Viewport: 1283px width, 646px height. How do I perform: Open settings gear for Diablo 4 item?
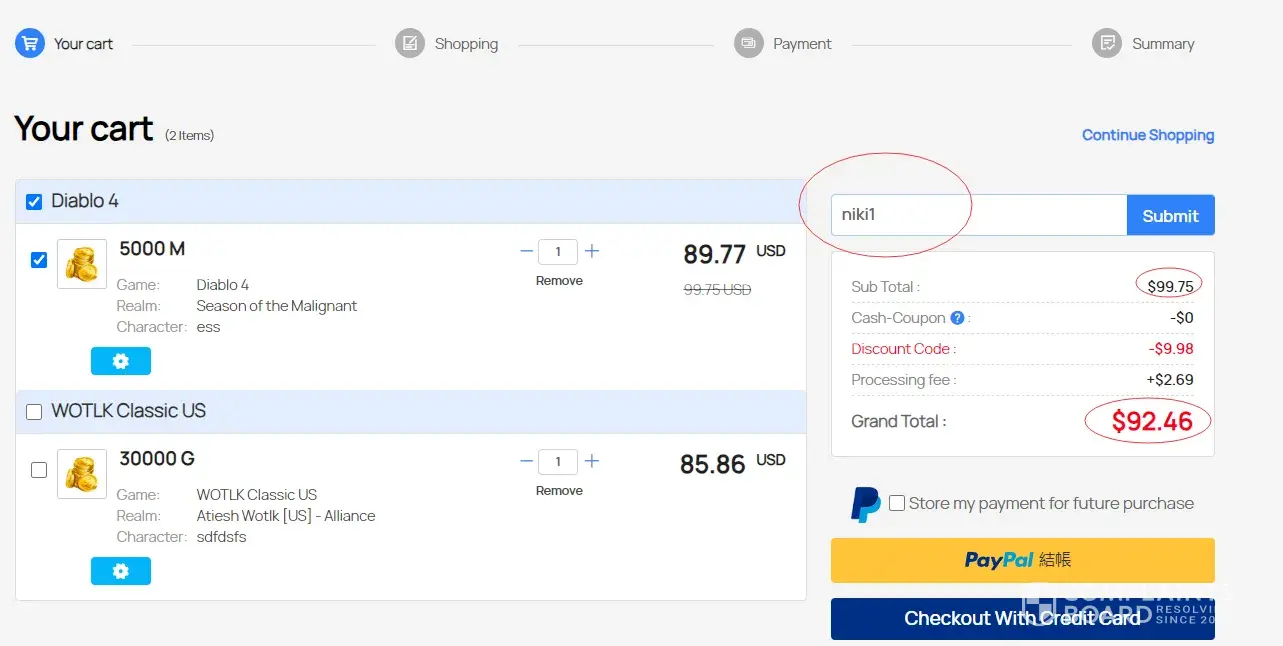[x=121, y=361]
